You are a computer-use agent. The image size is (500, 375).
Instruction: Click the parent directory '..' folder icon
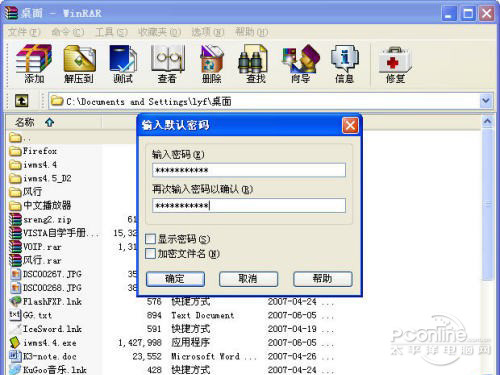pyautogui.click(x=15, y=137)
